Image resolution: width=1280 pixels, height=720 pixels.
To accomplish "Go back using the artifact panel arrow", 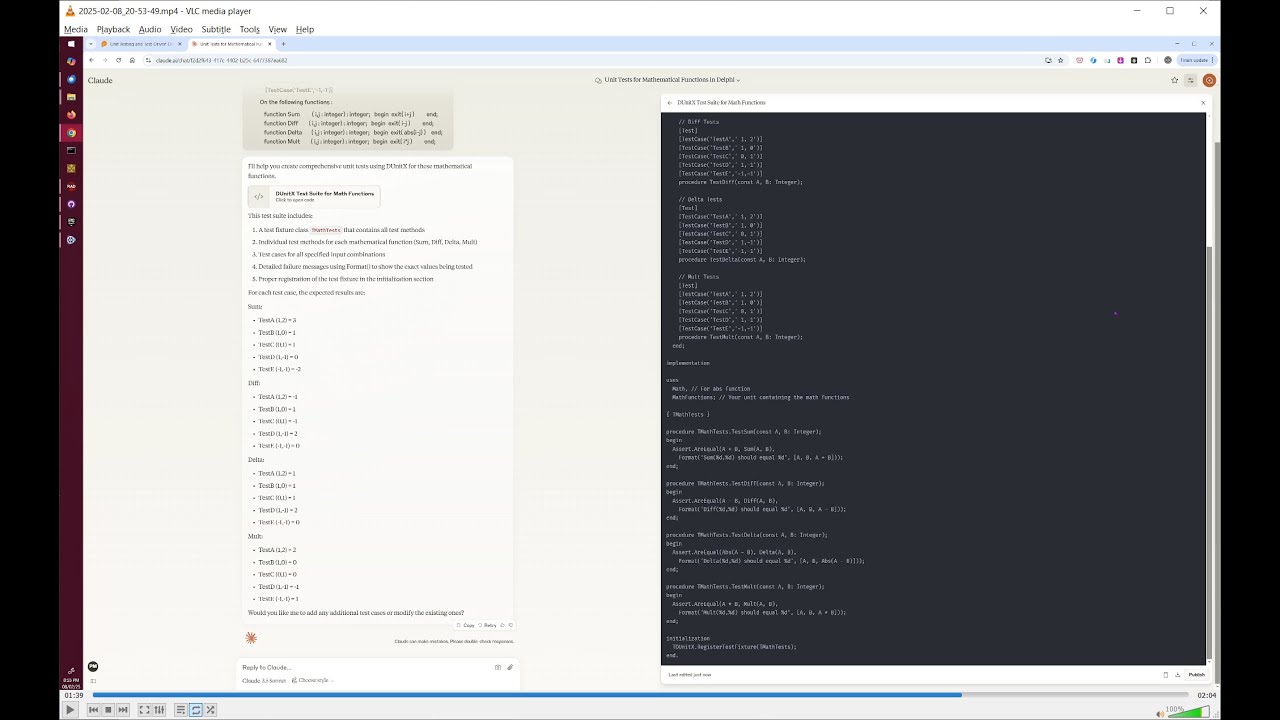I will [x=670, y=102].
